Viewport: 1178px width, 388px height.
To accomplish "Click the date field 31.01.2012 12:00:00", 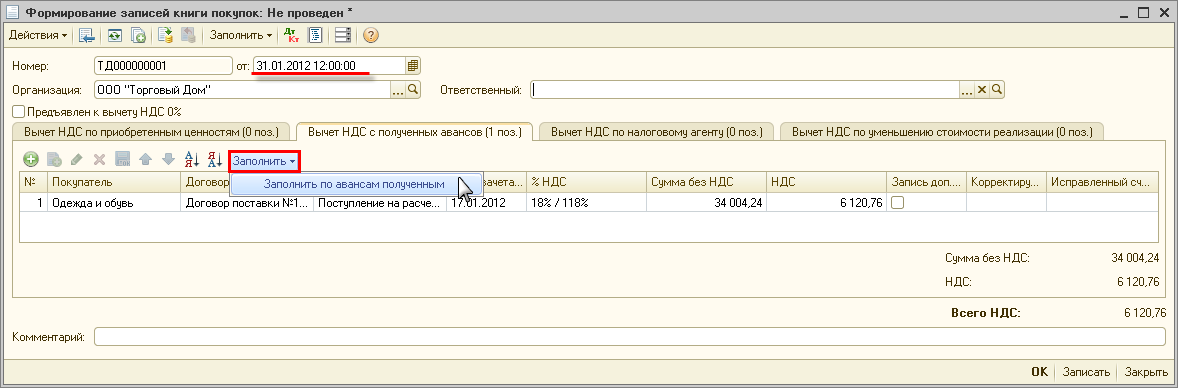I will click(329, 66).
